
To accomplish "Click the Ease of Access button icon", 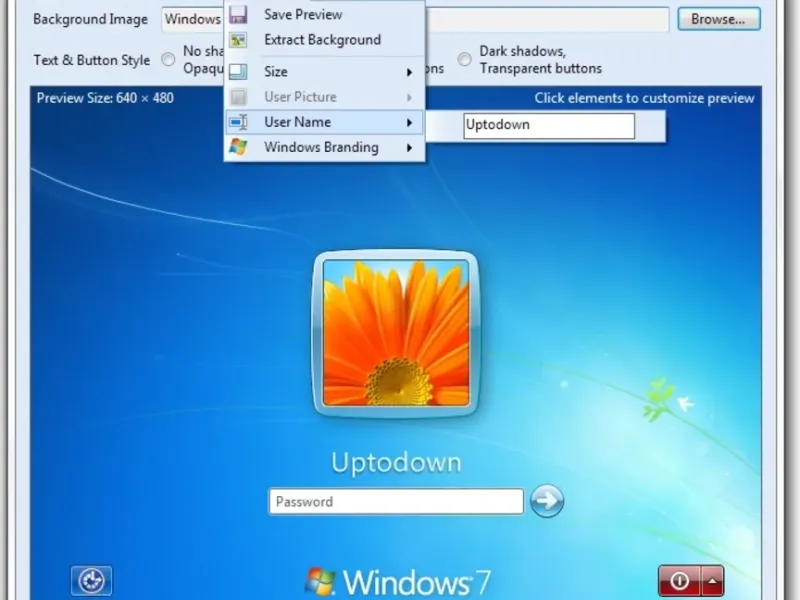I will 91,580.
